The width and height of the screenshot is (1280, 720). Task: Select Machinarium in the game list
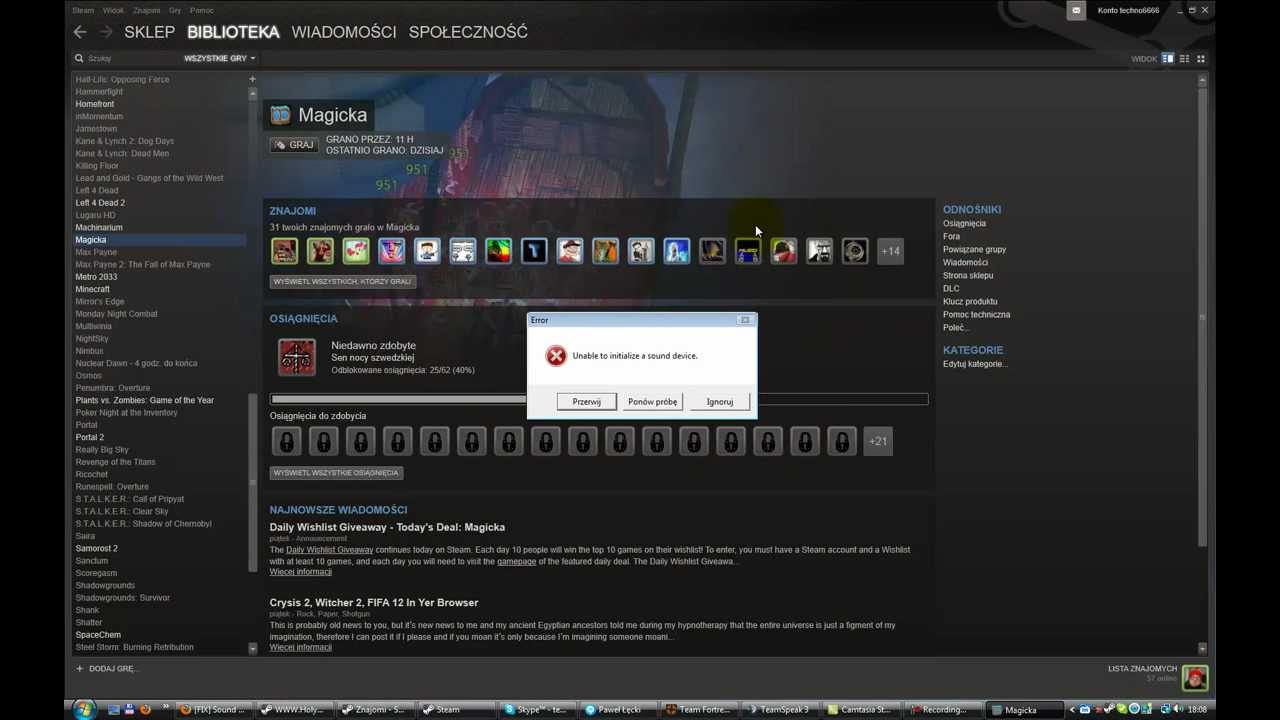99,227
